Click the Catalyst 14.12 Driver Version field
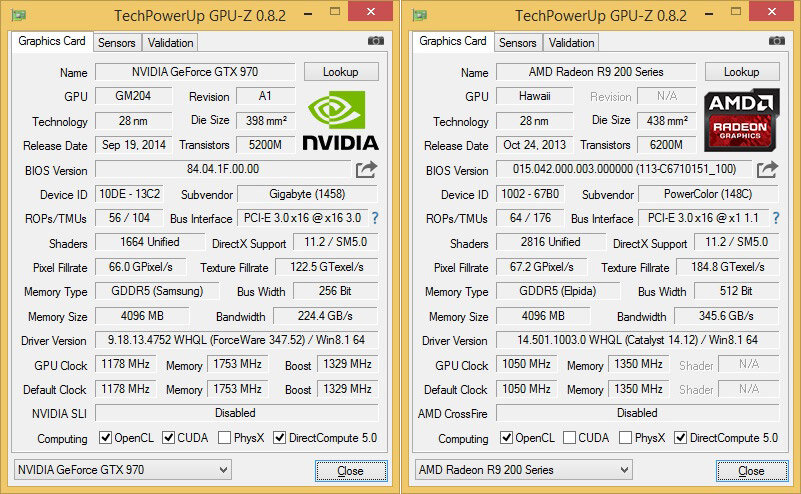This screenshot has width=801, height=494. pos(638,340)
